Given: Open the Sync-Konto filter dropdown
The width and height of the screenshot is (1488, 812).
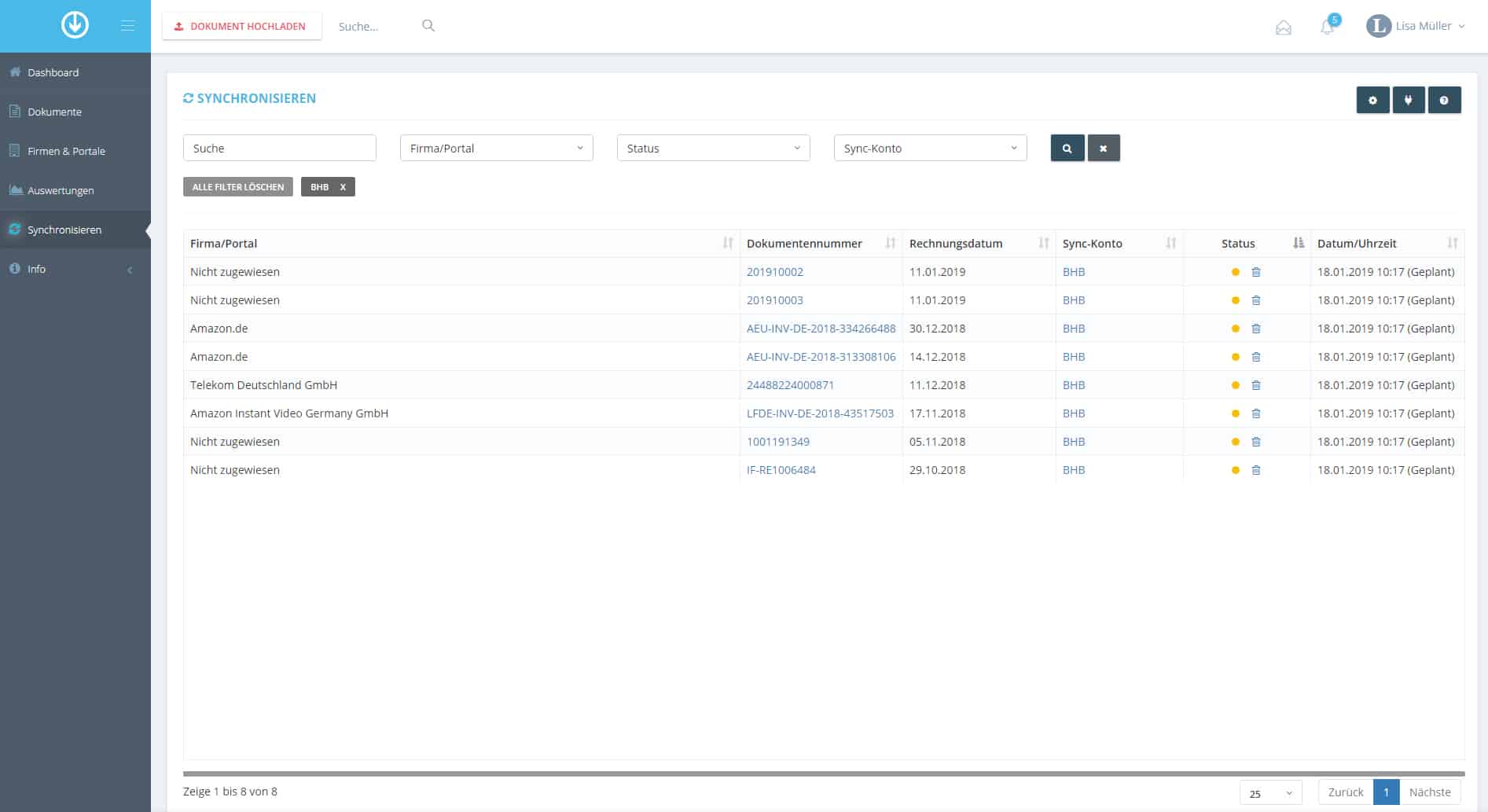Looking at the screenshot, I should (931, 148).
